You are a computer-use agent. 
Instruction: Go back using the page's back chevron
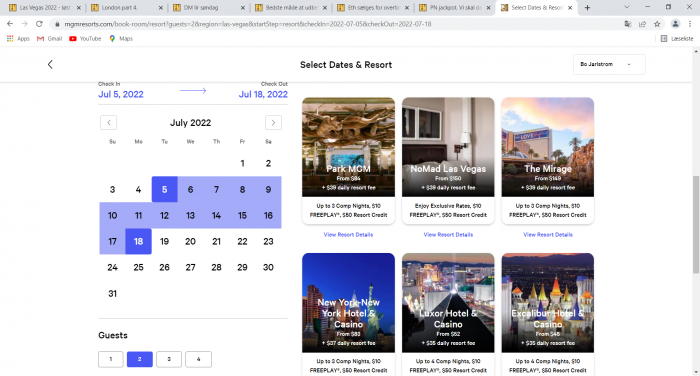pyautogui.click(x=50, y=64)
